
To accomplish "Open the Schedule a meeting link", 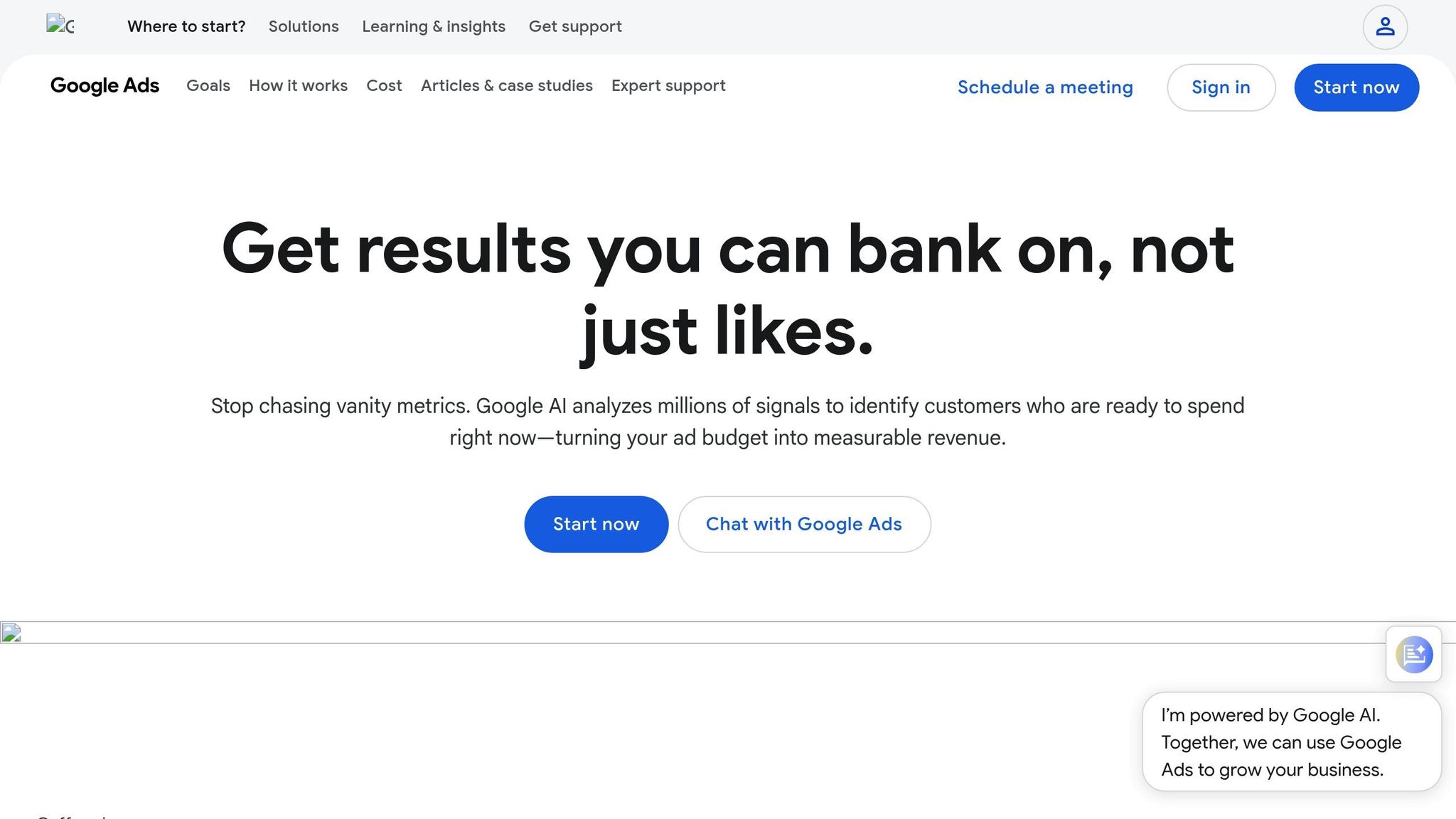I will tap(1045, 87).
